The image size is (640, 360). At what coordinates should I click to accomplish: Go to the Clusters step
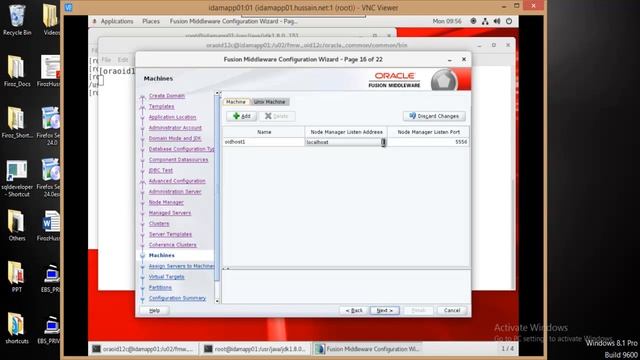[x=159, y=223]
